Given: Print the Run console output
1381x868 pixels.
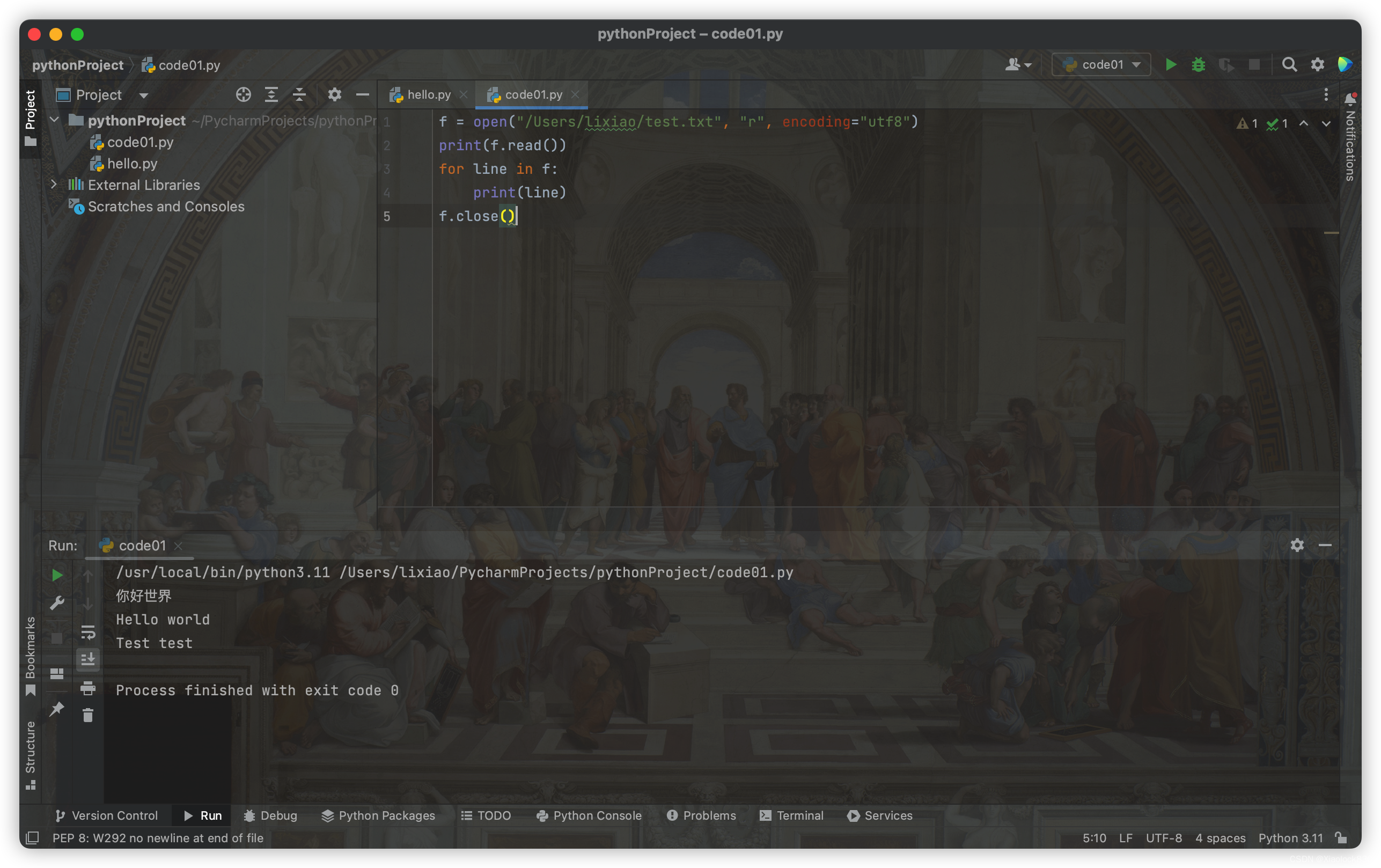Looking at the screenshot, I should (88, 687).
